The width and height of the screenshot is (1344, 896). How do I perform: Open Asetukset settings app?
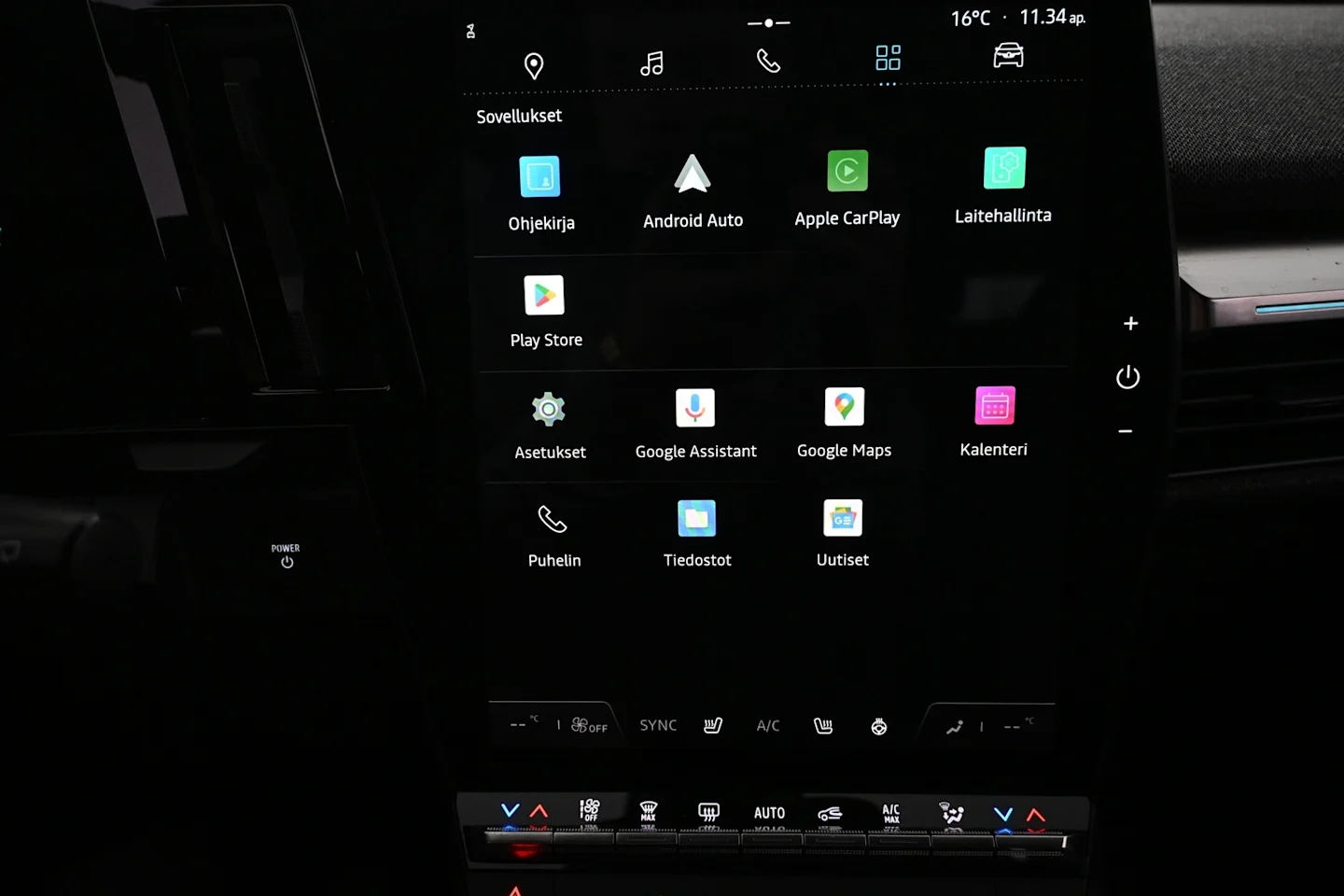pos(550,427)
